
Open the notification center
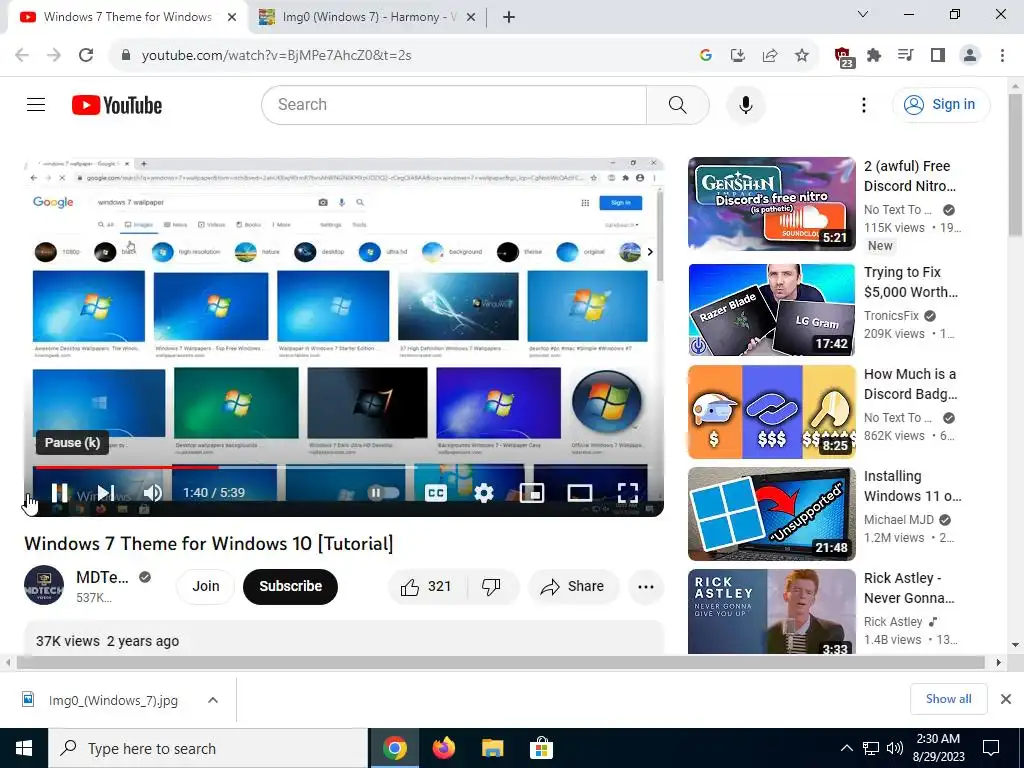point(991,748)
